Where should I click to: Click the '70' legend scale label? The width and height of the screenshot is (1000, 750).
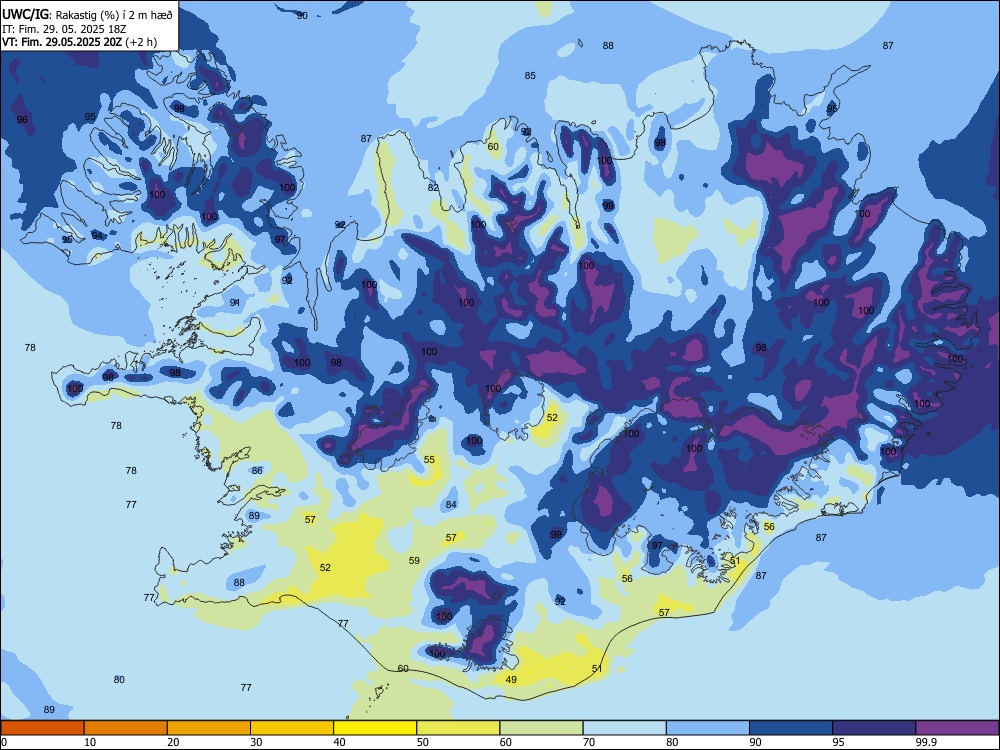pos(589,742)
